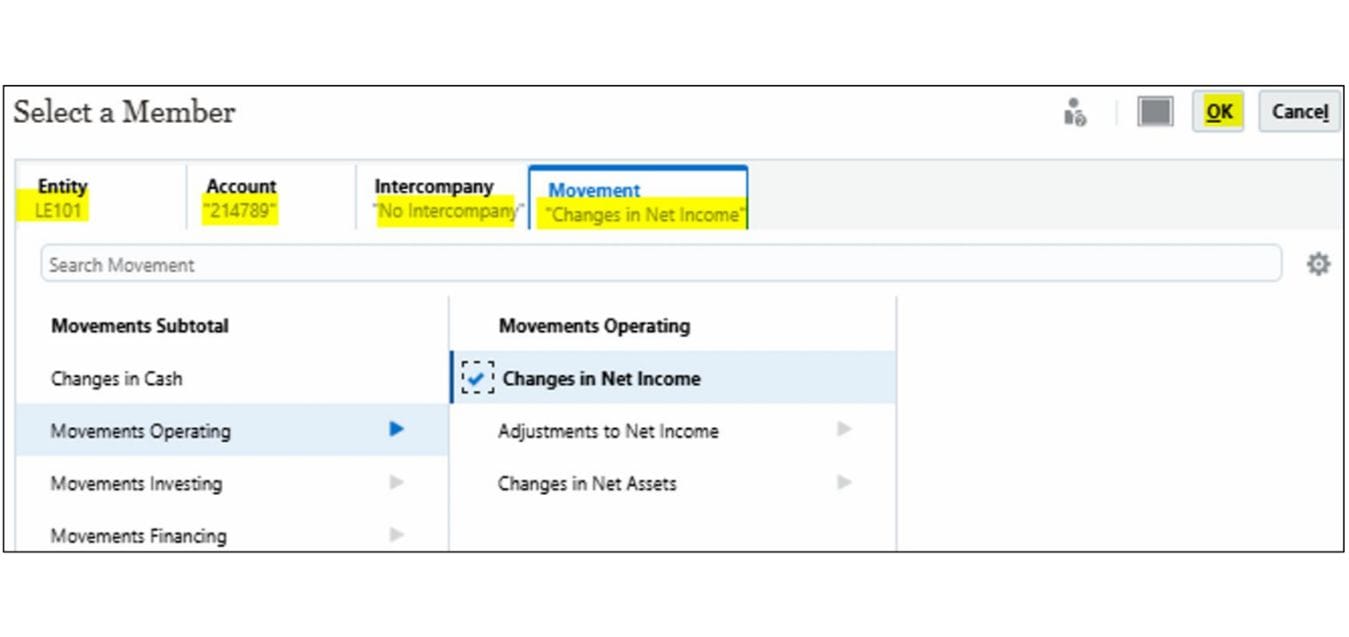Open the Movement search options gear menu
The image size is (1349, 637).
point(1318,264)
